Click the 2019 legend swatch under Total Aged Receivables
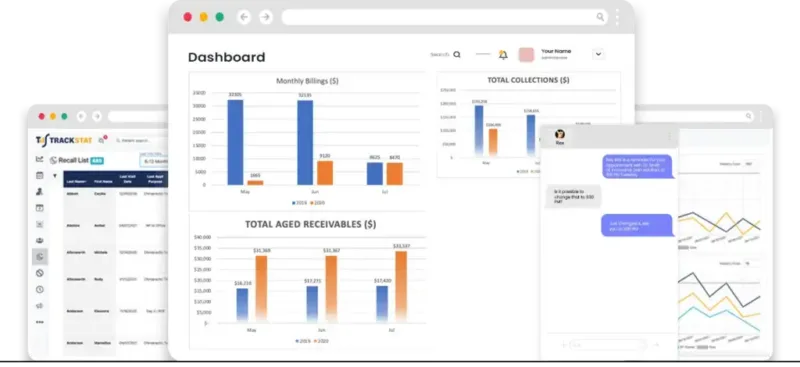The height and width of the screenshot is (367, 800). coord(296,340)
